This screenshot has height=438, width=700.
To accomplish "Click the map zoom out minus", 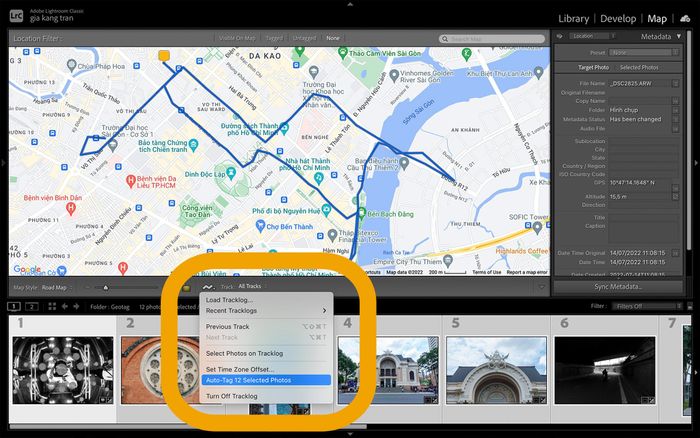I will 88,288.
